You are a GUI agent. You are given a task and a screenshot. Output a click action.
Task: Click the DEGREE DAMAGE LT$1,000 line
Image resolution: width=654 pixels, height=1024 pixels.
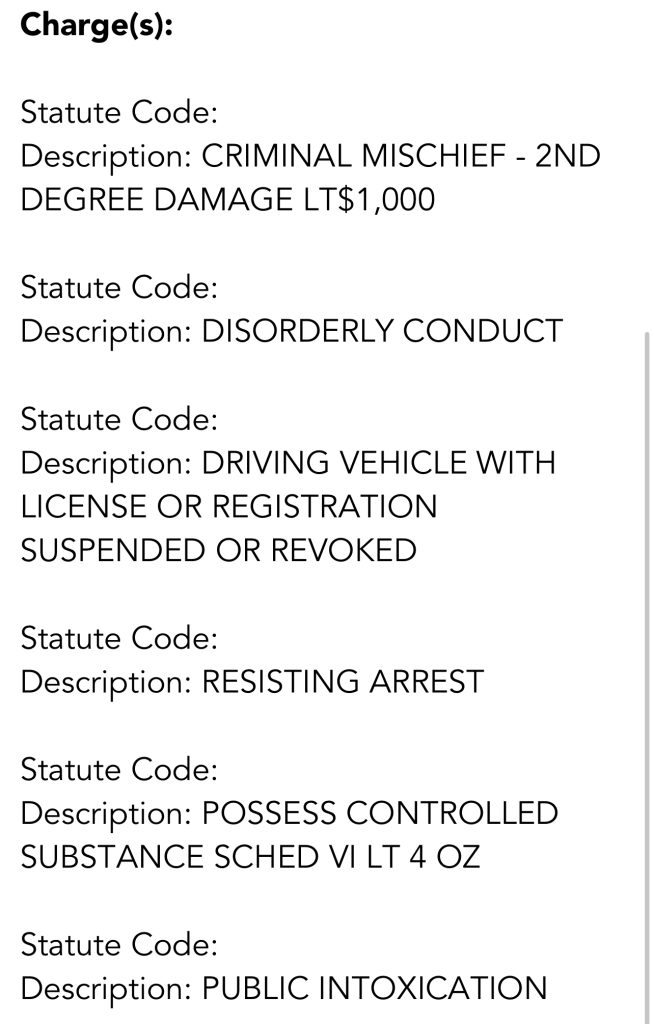228,200
